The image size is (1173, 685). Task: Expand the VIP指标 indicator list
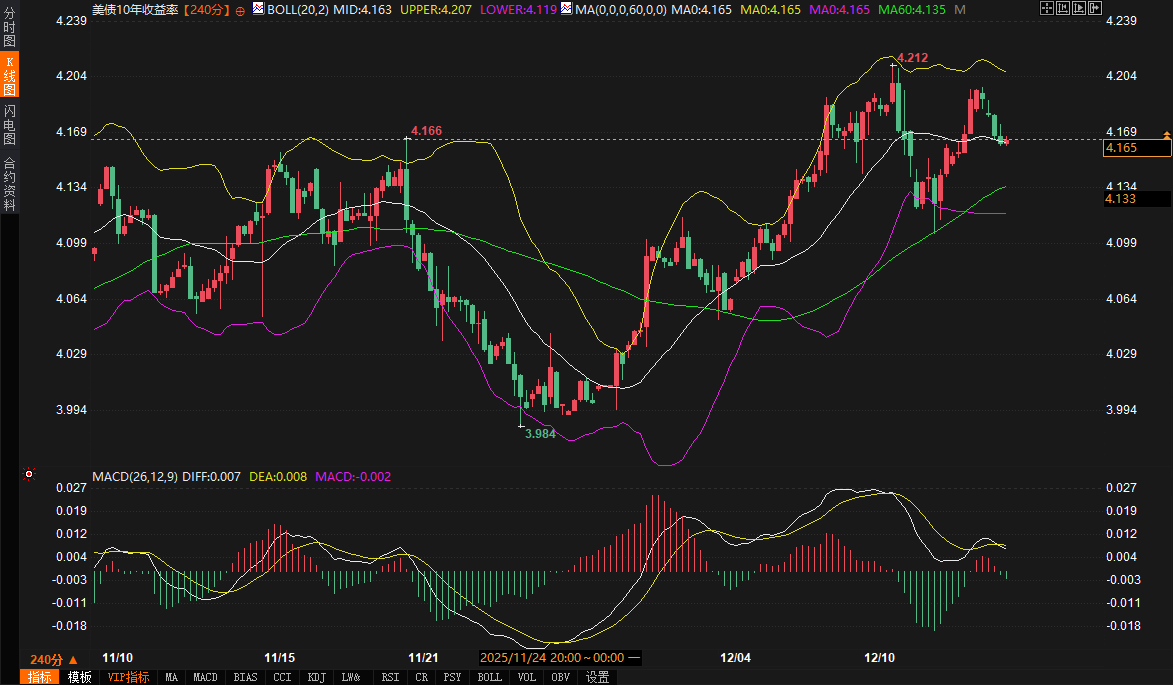128,677
